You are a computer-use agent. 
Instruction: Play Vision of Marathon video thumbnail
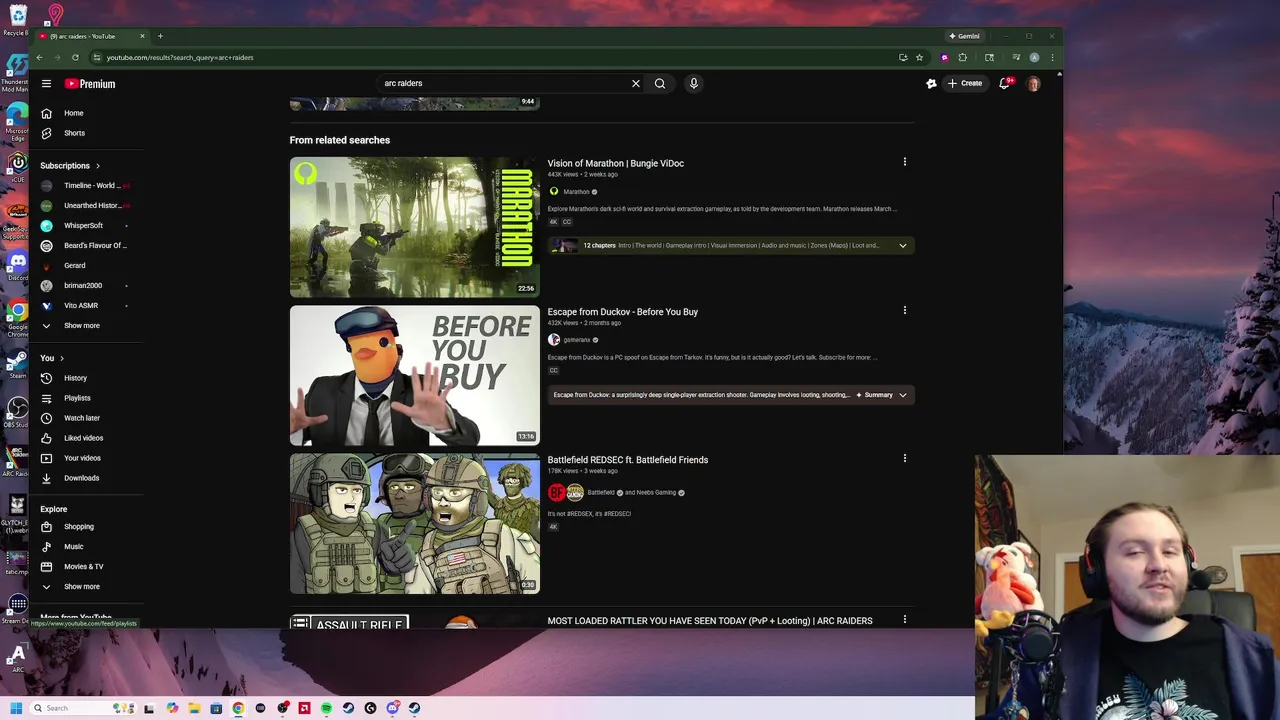(414, 227)
